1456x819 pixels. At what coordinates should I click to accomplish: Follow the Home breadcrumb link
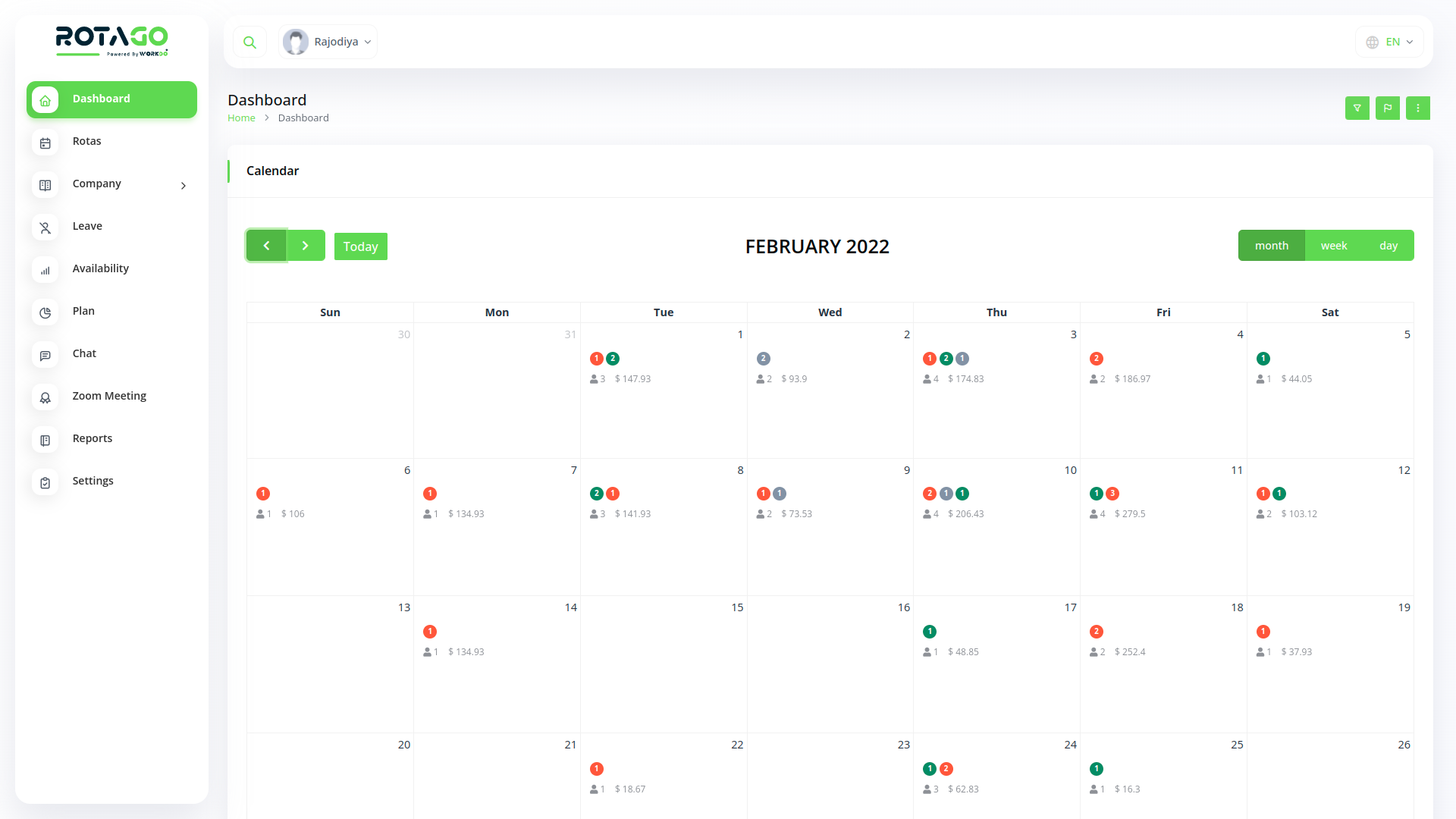(241, 118)
